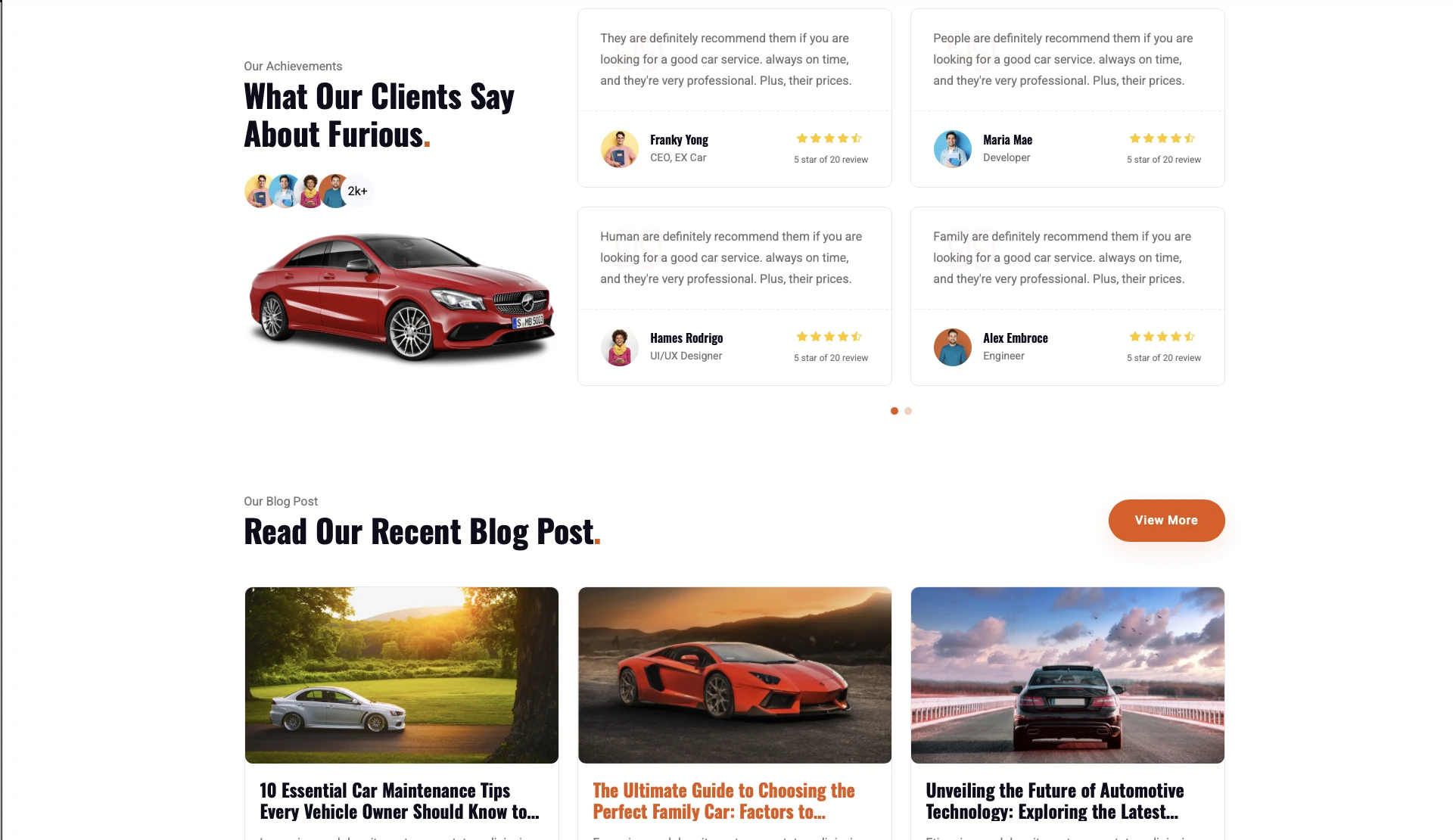Screen dimensions: 1453x840
Task: Click the 2k+ clients badge
Action: click(x=357, y=191)
